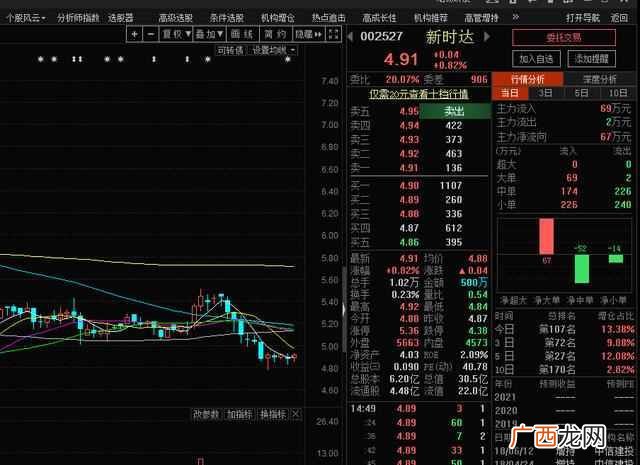Click the 14:49 tick trade row
Viewport: 640px width, 465px height.
click(419, 409)
